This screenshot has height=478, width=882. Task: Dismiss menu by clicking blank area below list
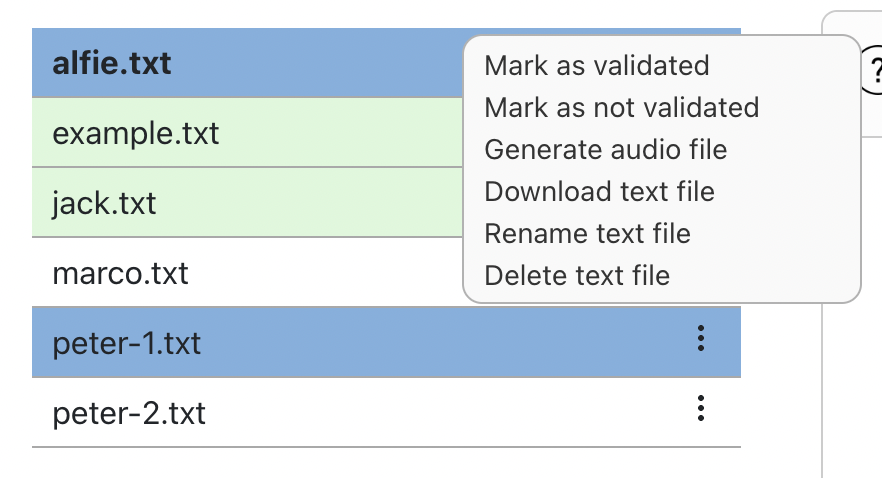coord(386,463)
